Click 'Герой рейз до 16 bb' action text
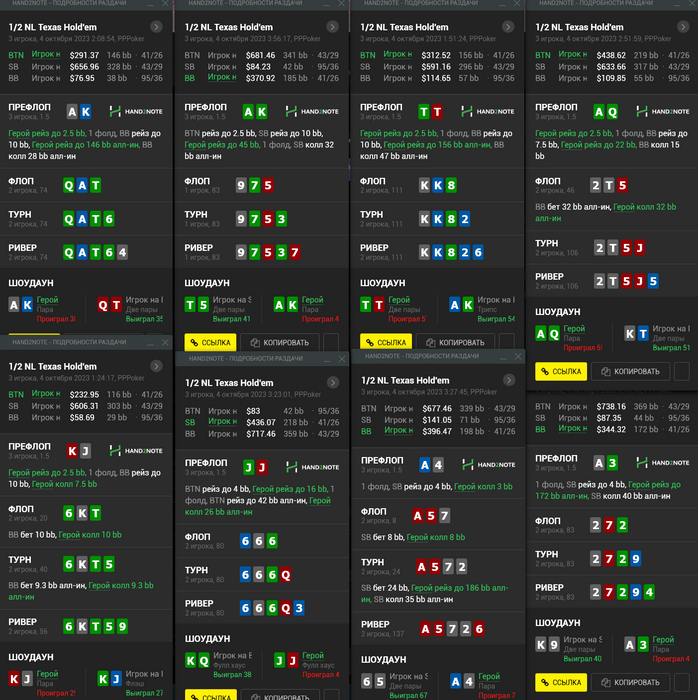This screenshot has width=698, height=700. pos(290,489)
